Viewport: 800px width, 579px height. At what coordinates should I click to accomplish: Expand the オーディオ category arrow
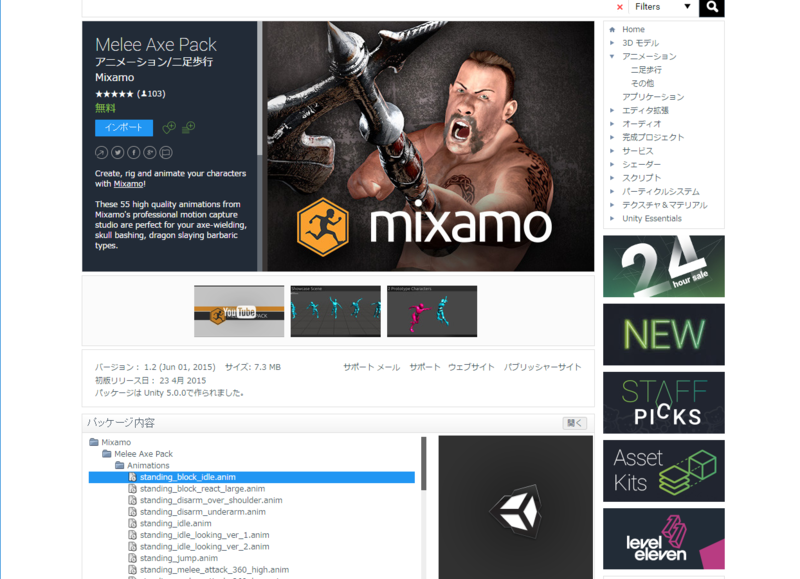(612, 123)
